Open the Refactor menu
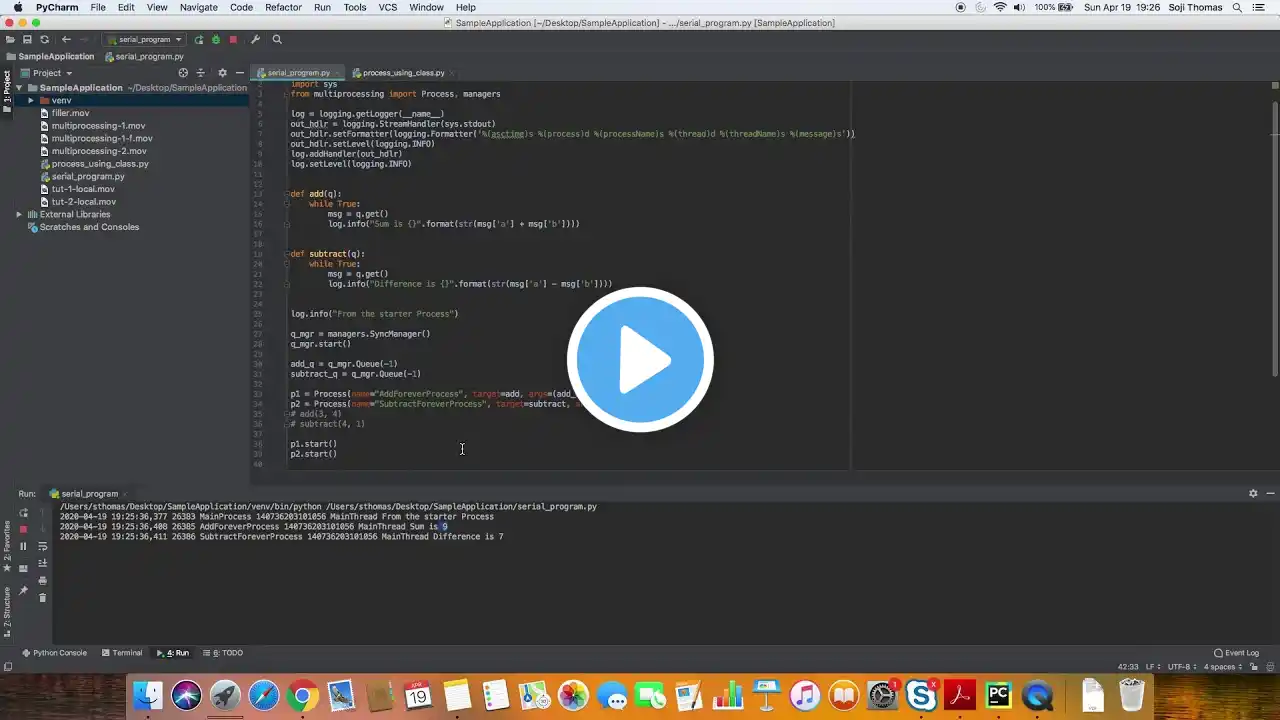 (283, 7)
